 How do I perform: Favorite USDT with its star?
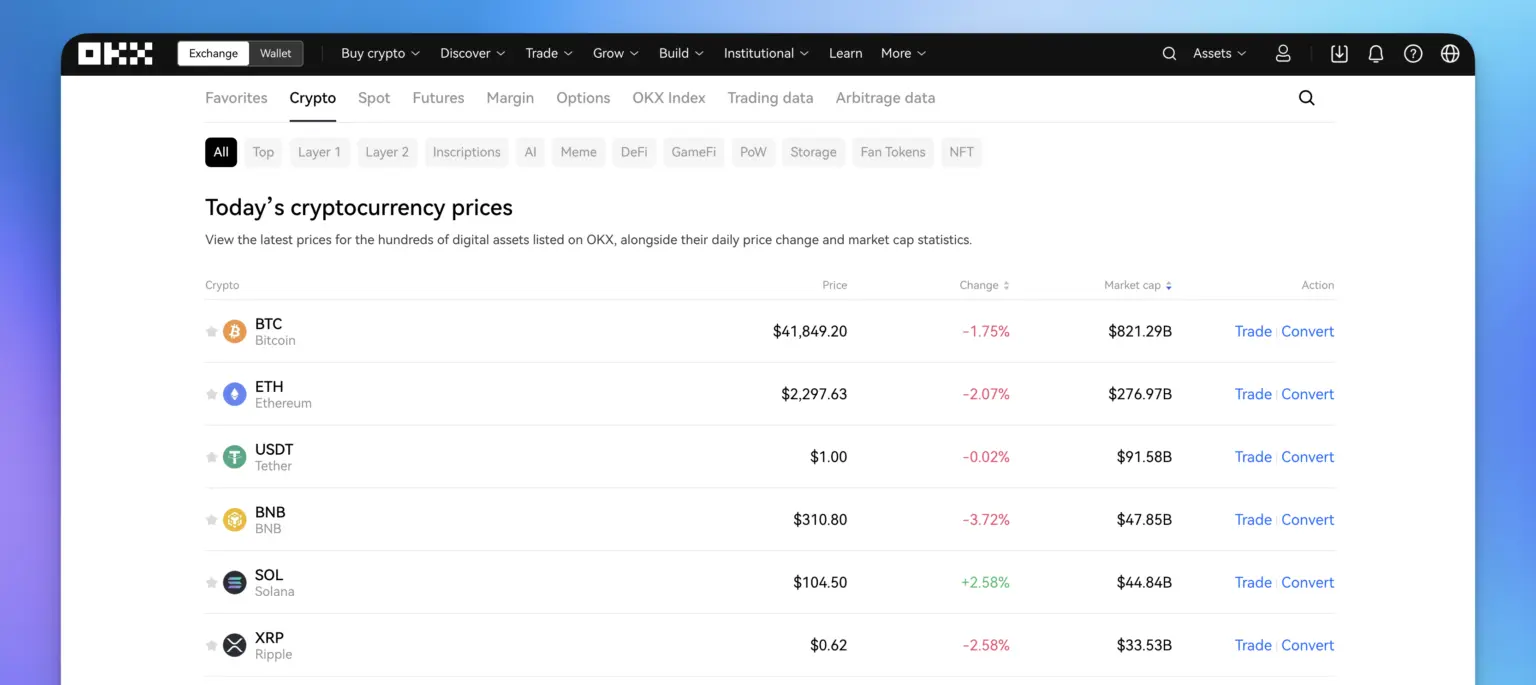pos(211,457)
